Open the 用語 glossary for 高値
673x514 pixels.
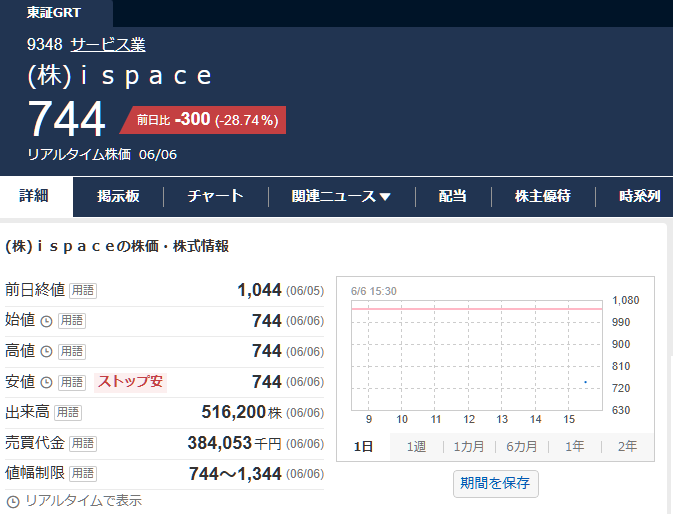click(x=72, y=351)
